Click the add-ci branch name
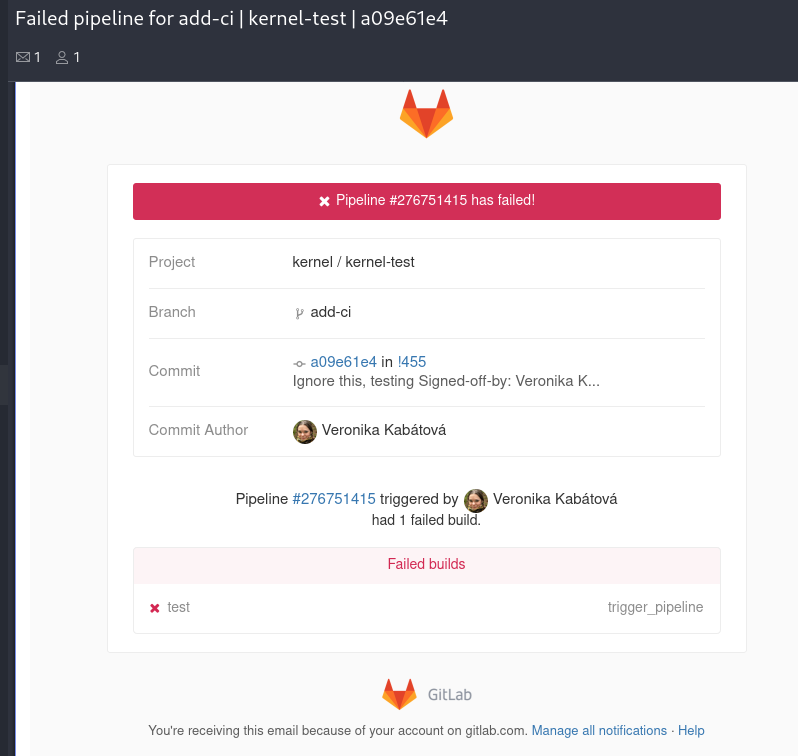 point(331,312)
